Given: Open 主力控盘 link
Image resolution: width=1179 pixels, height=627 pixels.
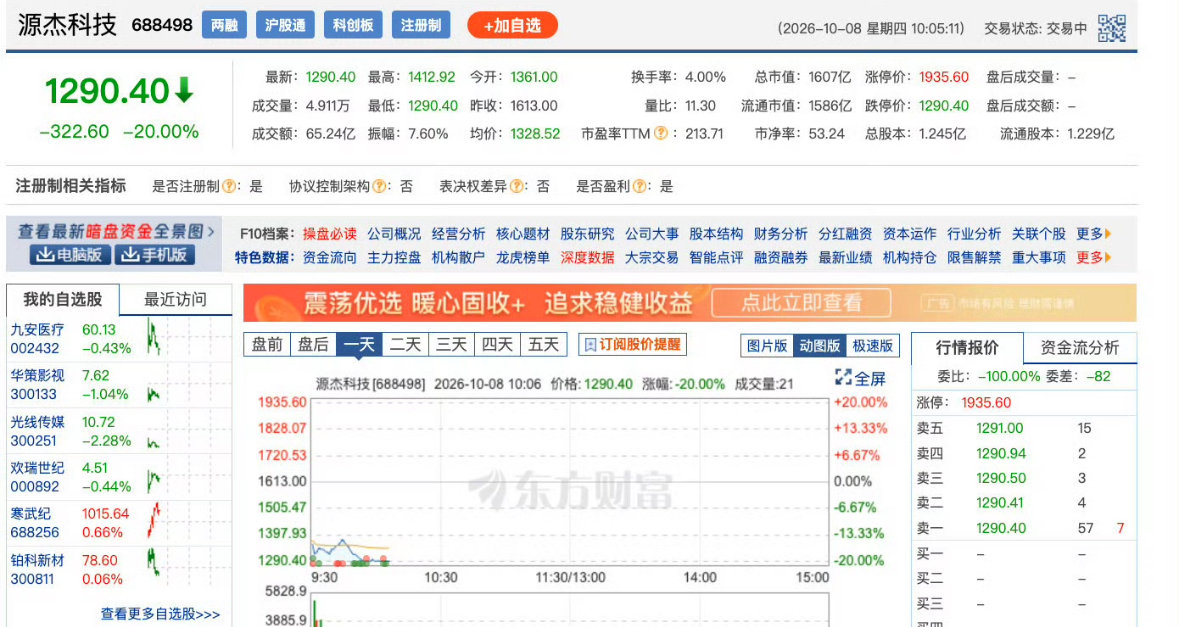Looking at the screenshot, I should click(x=394, y=257).
